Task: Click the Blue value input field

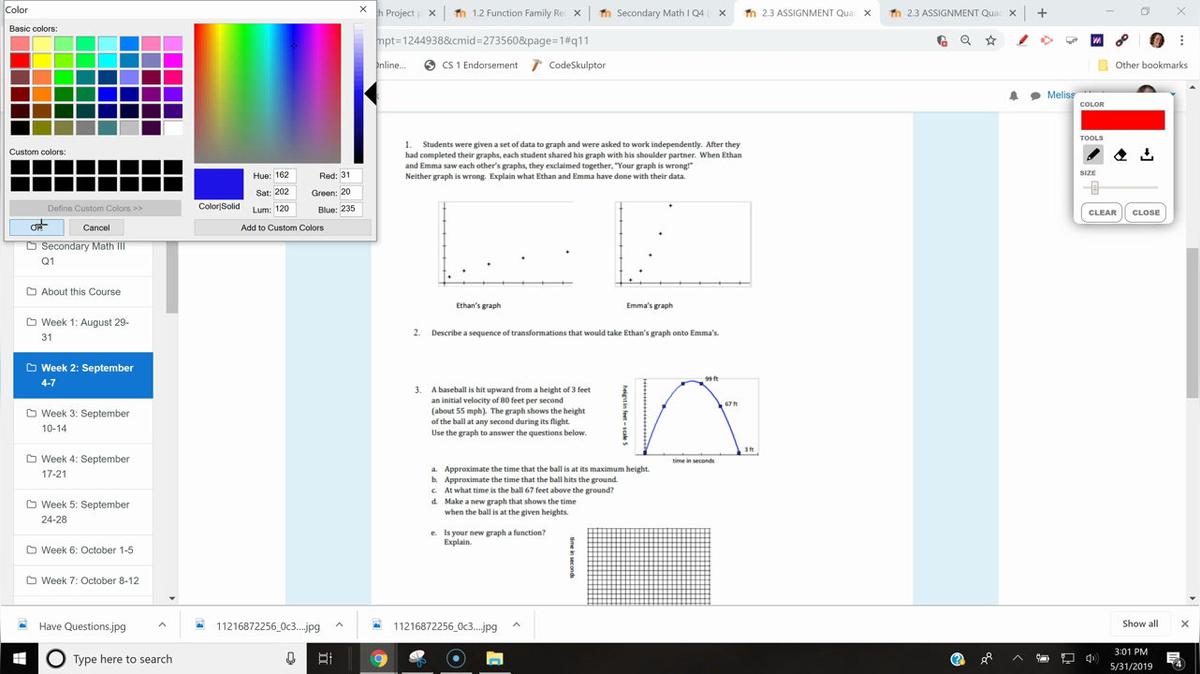Action: [351, 209]
